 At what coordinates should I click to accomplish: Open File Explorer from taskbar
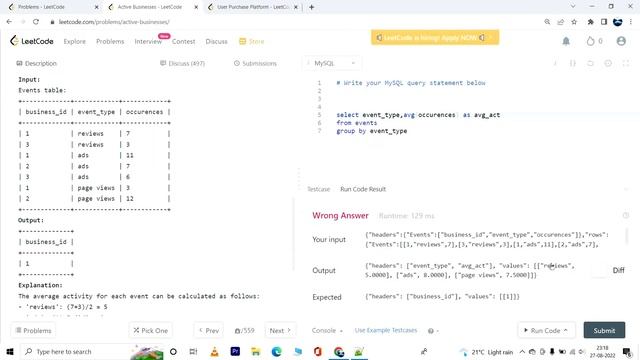pos(256,351)
